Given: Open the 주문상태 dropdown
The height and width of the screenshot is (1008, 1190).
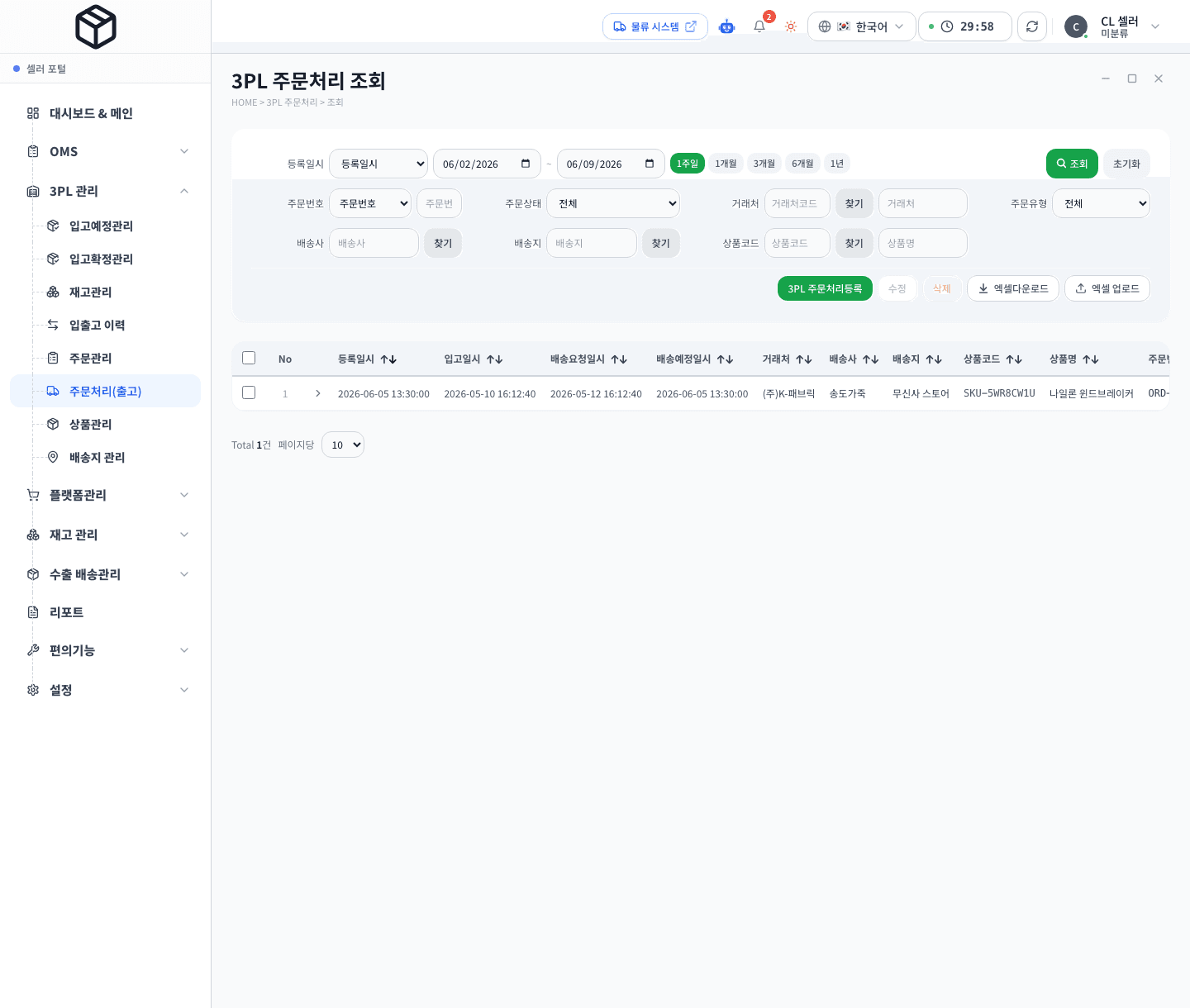Looking at the screenshot, I should click(x=613, y=203).
